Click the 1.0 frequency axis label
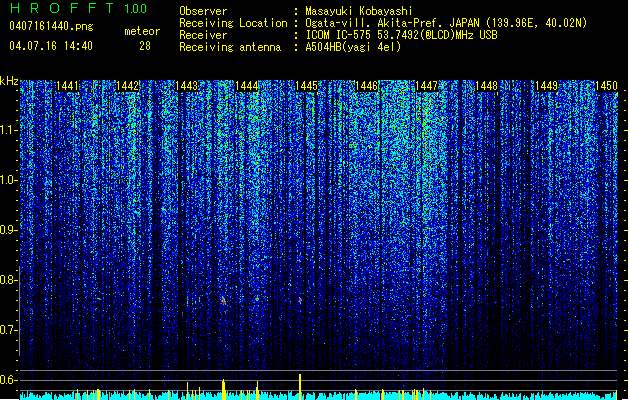The height and width of the screenshot is (400, 629). click(x=9, y=180)
